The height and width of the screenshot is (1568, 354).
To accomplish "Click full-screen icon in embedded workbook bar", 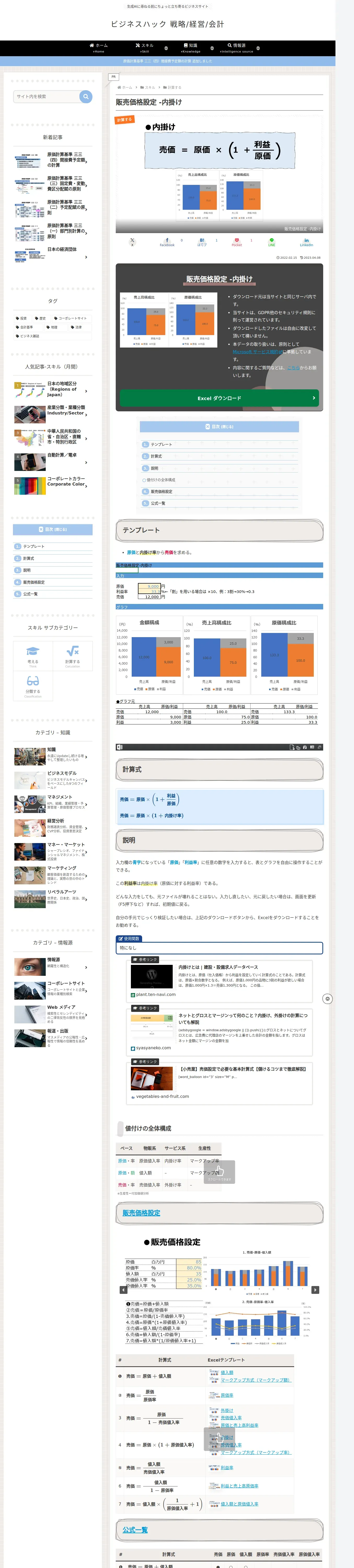I will (319, 747).
